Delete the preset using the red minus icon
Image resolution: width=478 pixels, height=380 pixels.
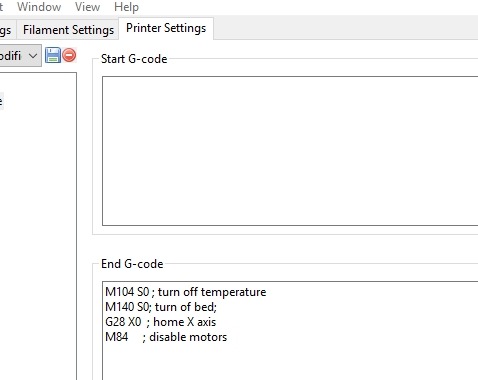[x=69, y=55]
